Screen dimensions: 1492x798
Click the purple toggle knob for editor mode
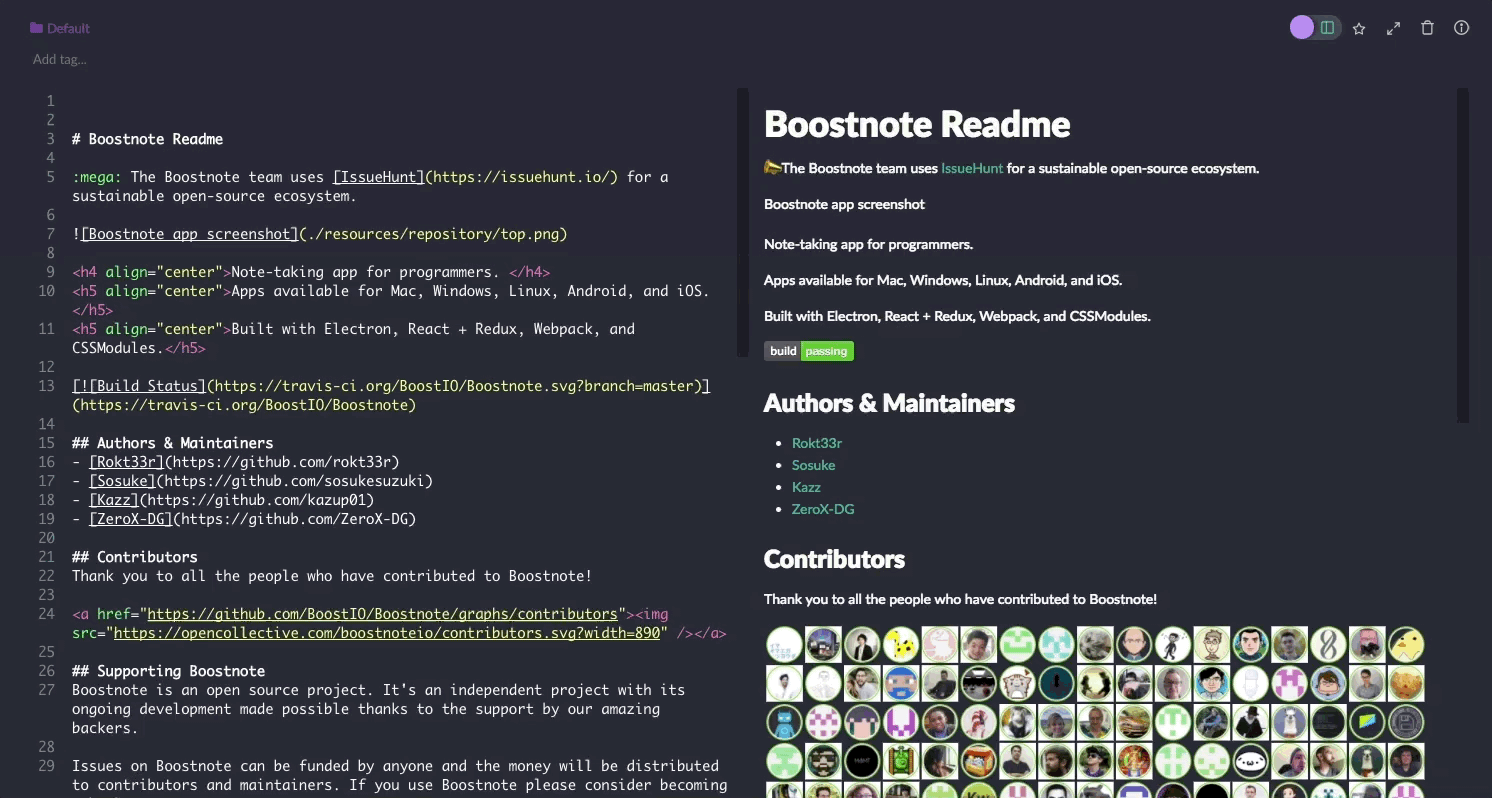(x=1301, y=28)
